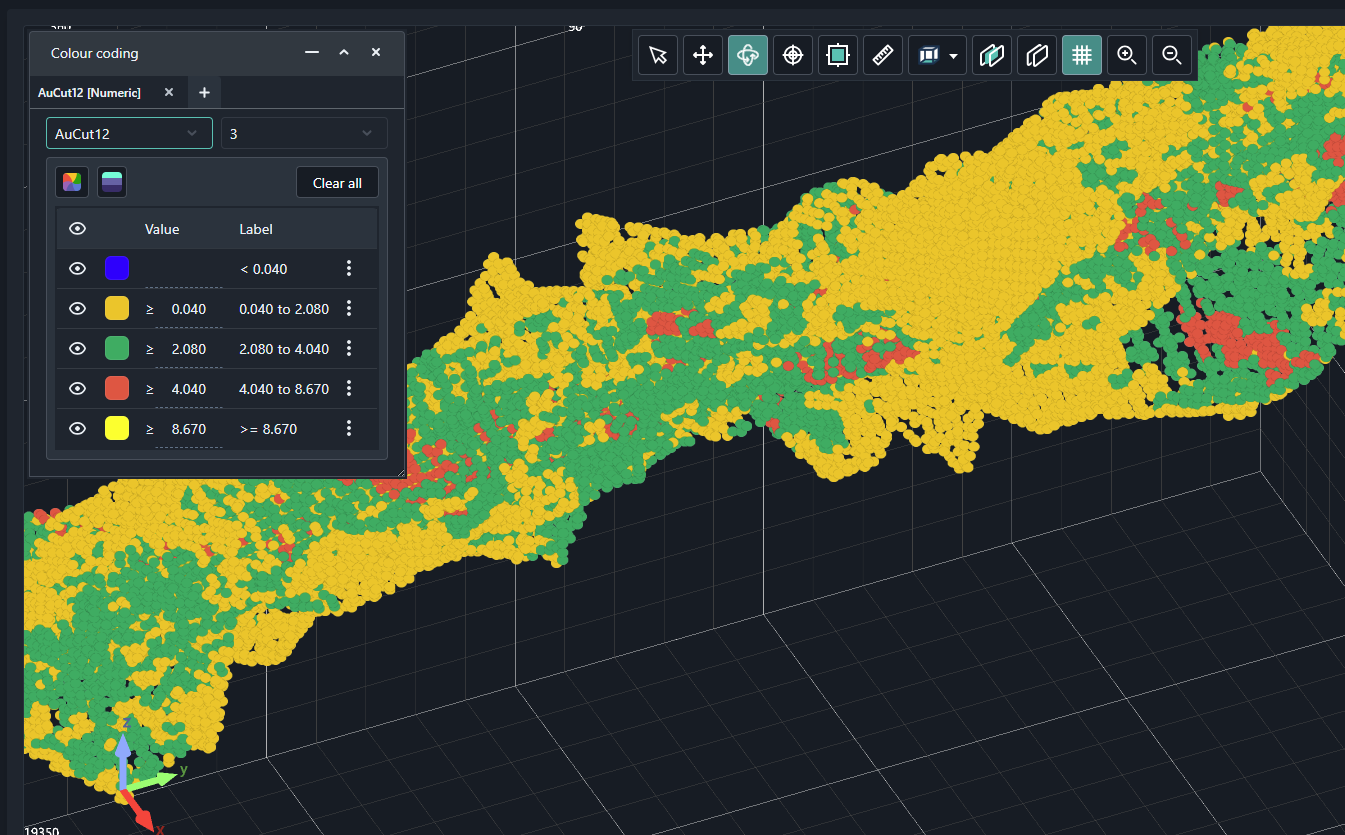This screenshot has width=1345, height=835.
Task: Zoom out using the magnifier minus icon
Action: 1172,55
